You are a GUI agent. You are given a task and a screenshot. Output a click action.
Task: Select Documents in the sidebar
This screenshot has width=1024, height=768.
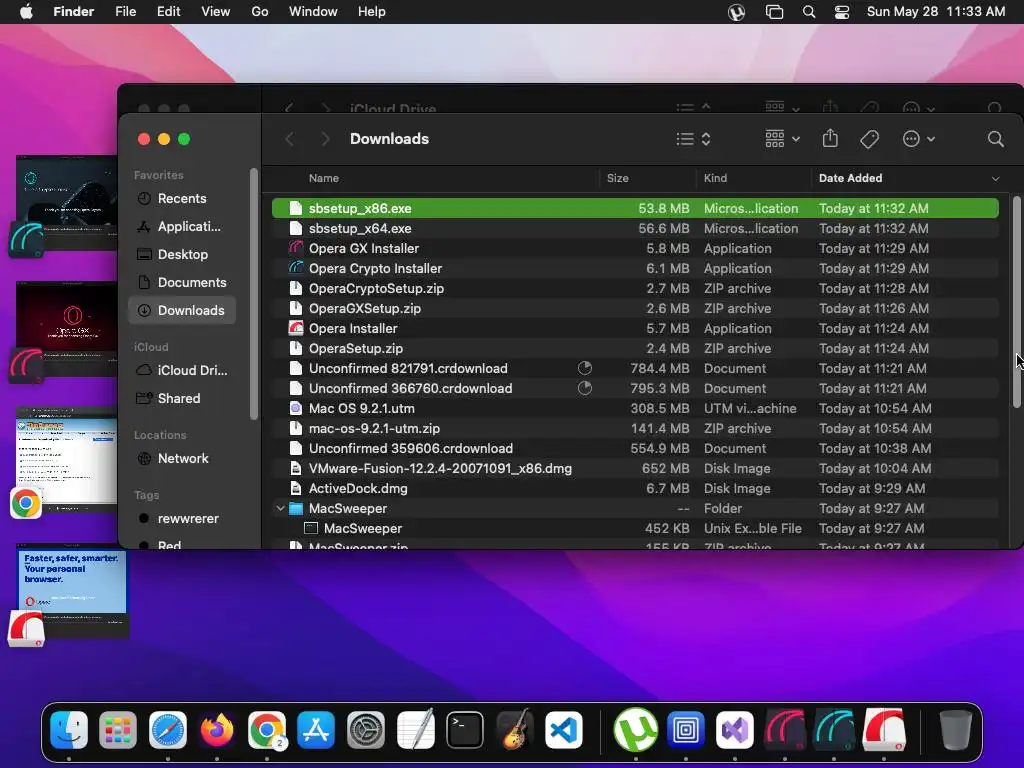point(182,283)
